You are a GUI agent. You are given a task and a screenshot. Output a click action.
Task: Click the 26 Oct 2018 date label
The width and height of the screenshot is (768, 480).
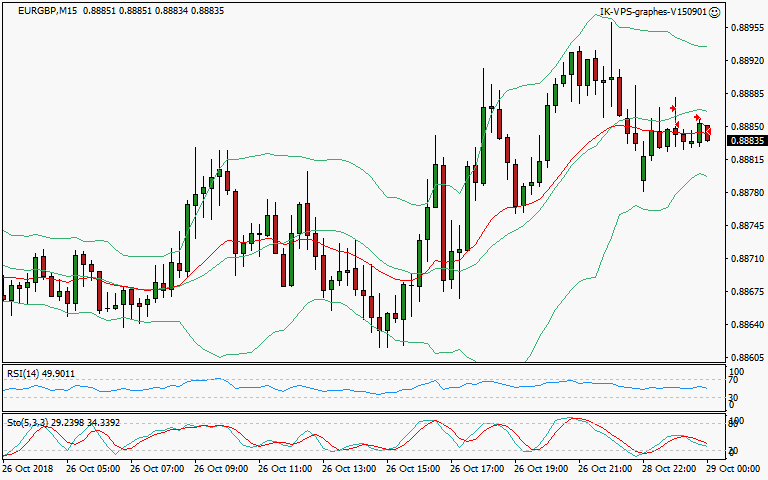click(x=29, y=469)
